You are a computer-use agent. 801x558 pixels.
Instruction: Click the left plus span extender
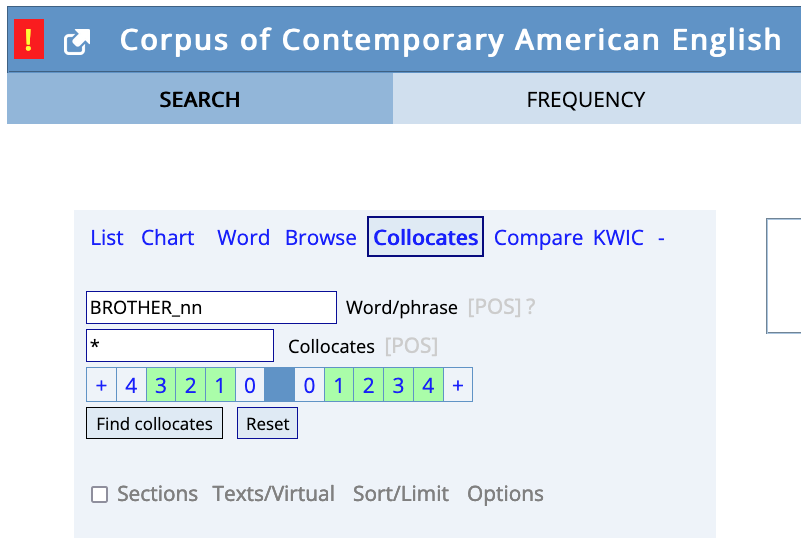point(101,385)
